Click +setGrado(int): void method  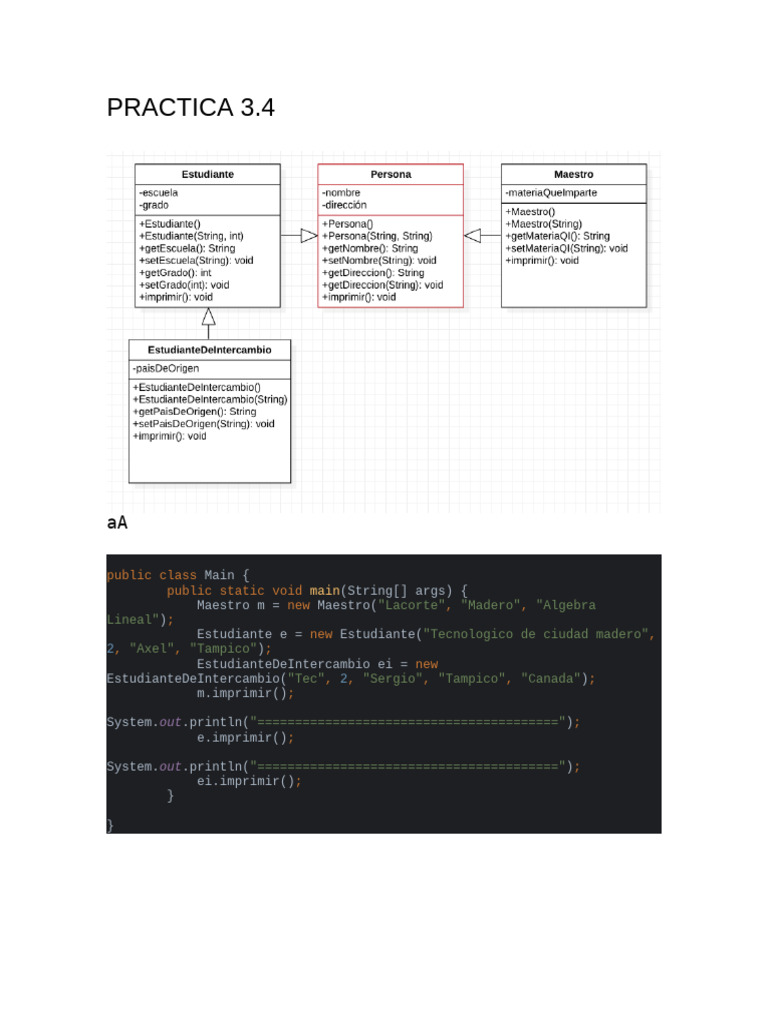184,285
